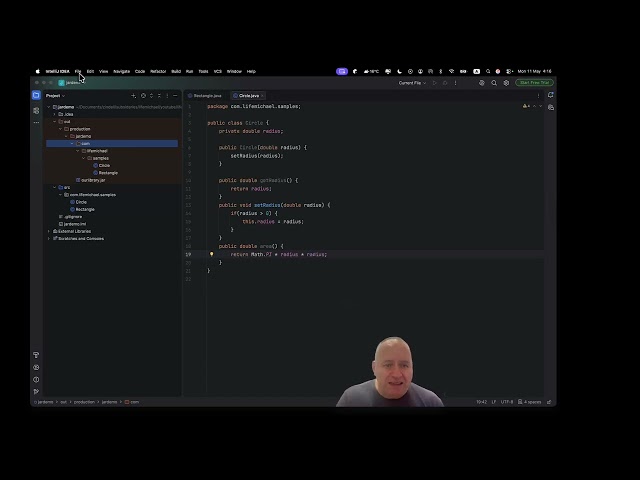Select ourlibrary.jar in project tree
This screenshot has width=640, height=480.
[x=91, y=180]
